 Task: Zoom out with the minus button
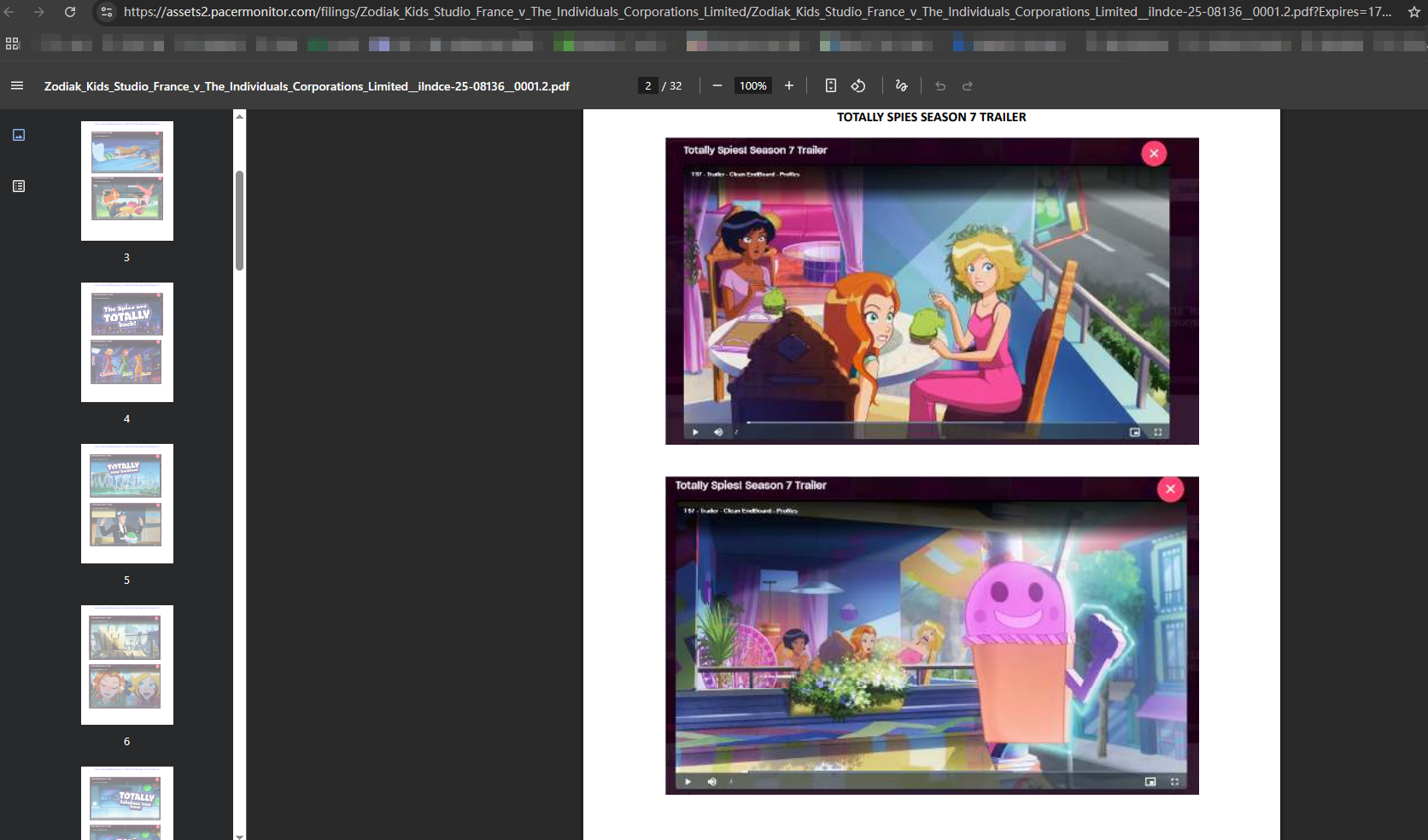[717, 85]
